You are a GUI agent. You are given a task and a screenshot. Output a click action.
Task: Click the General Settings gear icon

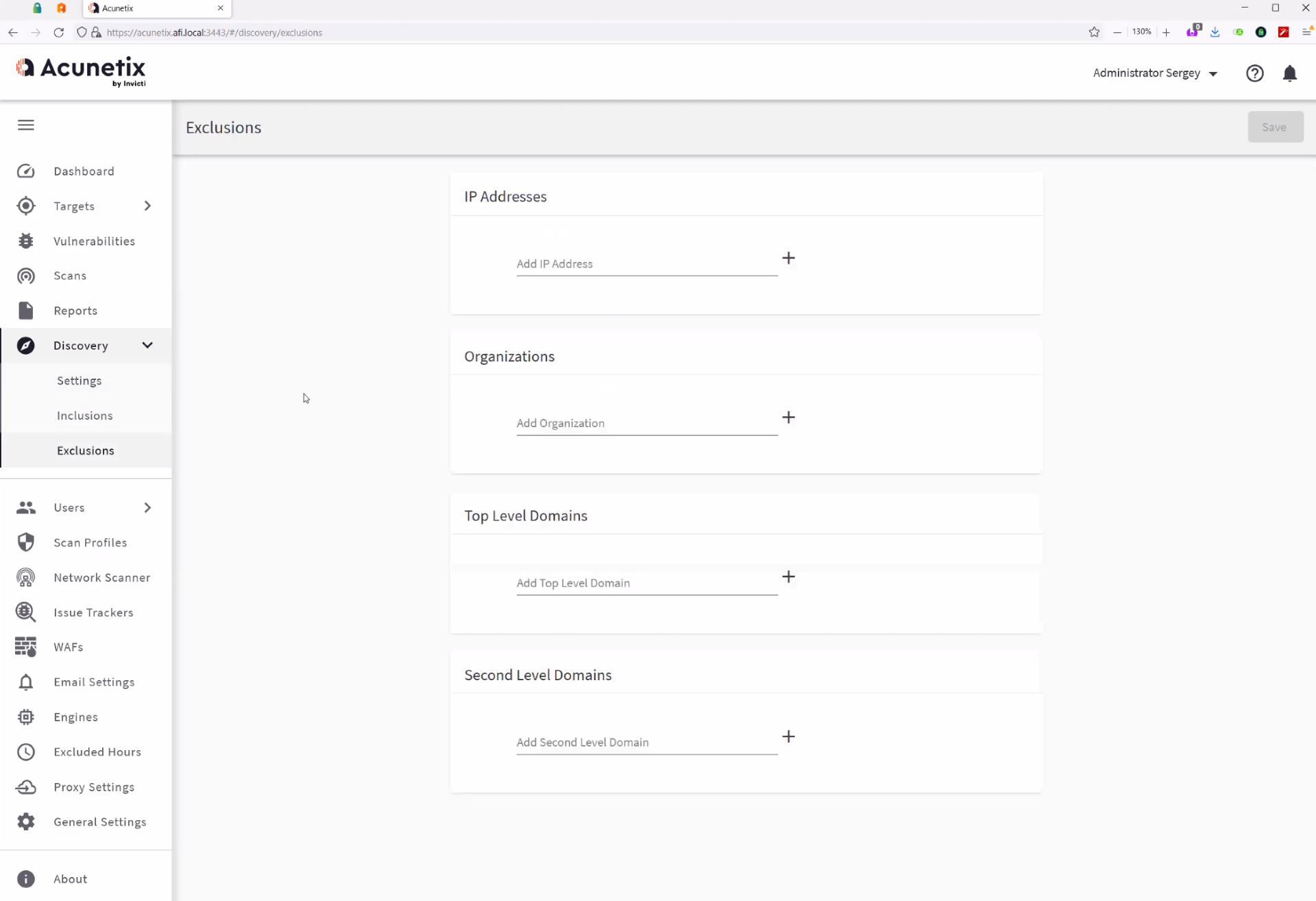tap(26, 821)
